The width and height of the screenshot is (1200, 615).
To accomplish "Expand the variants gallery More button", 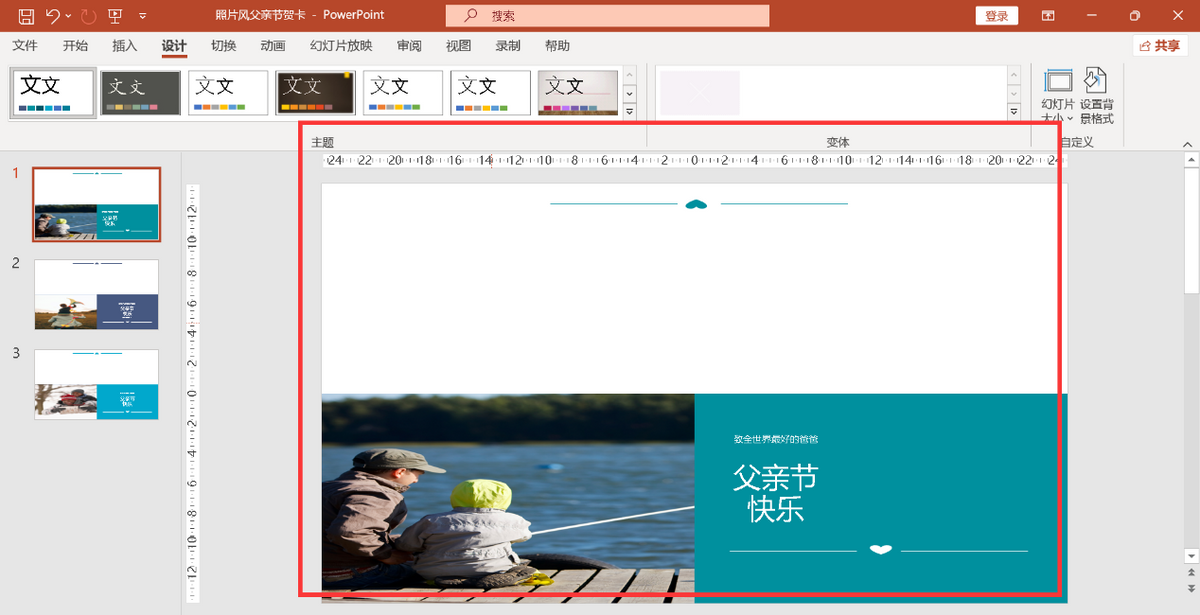I will pos(1013,111).
